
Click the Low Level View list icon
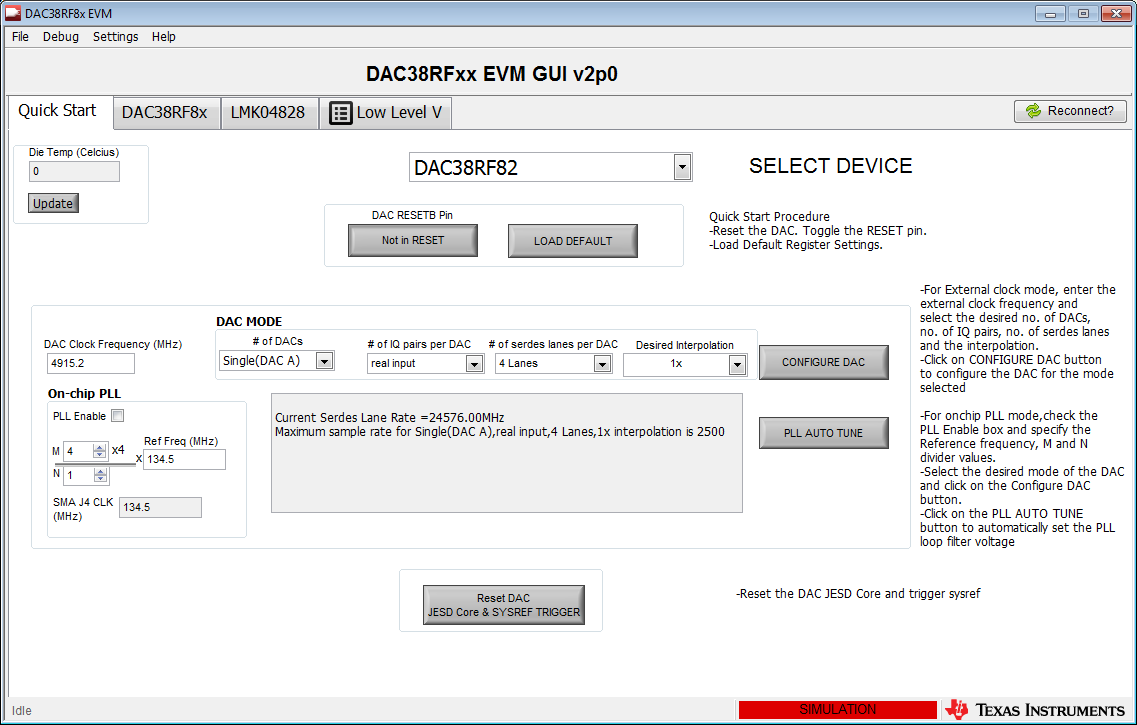click(341, 113)
